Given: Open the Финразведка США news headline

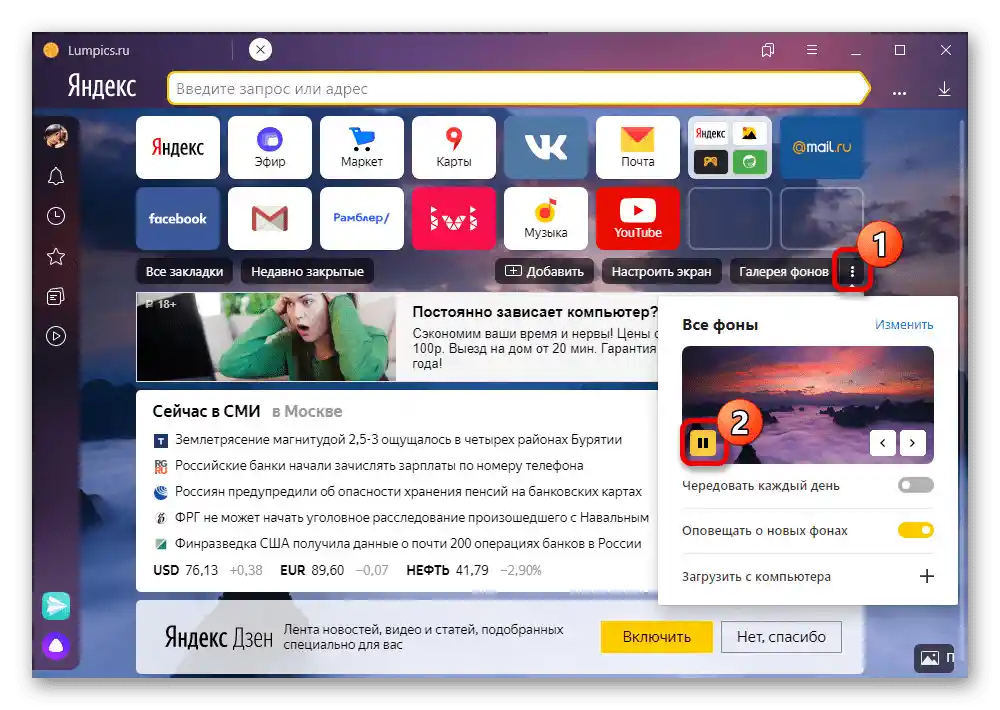Looking at the screenshot, I should pos(408,544).
